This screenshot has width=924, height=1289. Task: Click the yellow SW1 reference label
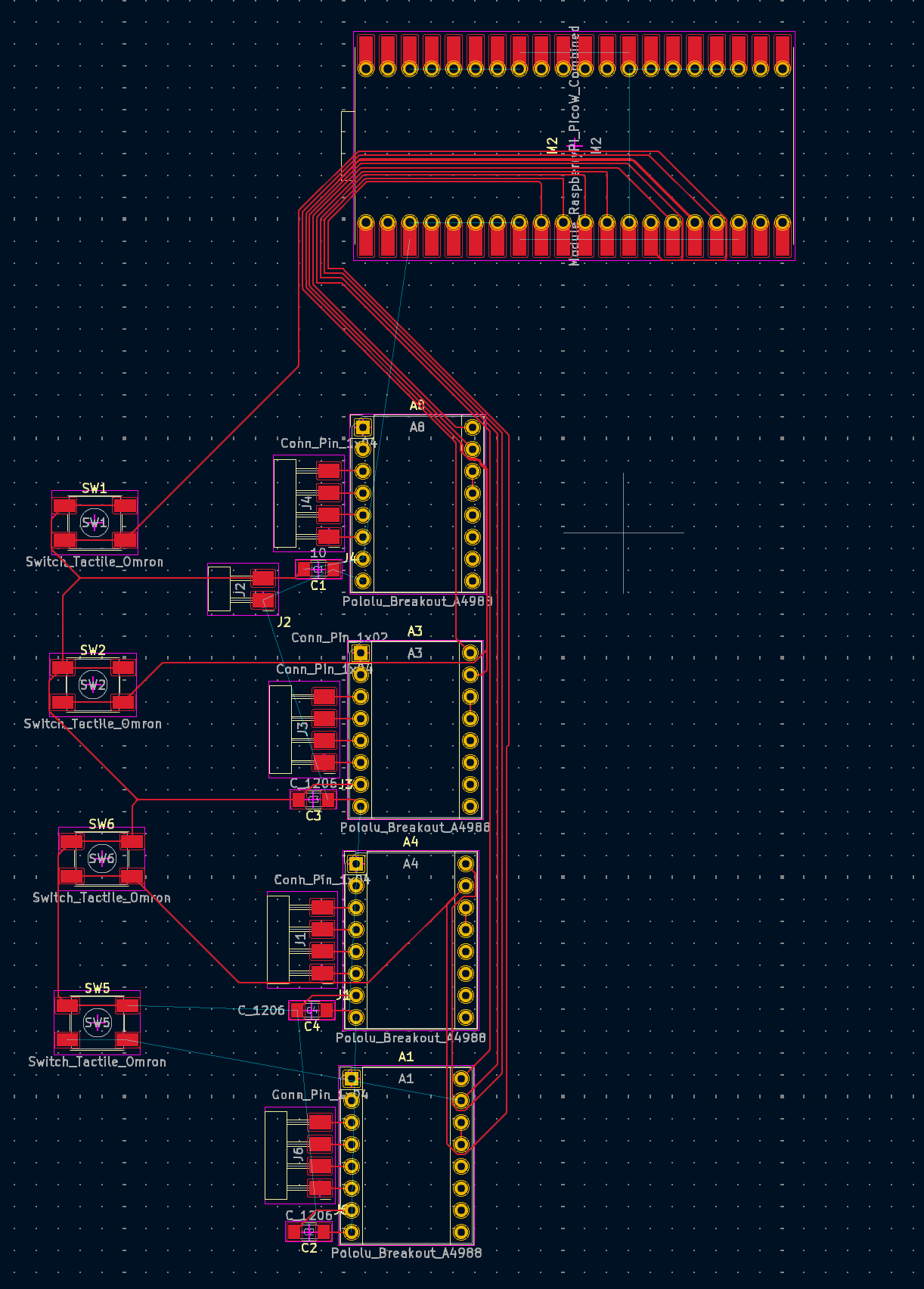point(95,489)
